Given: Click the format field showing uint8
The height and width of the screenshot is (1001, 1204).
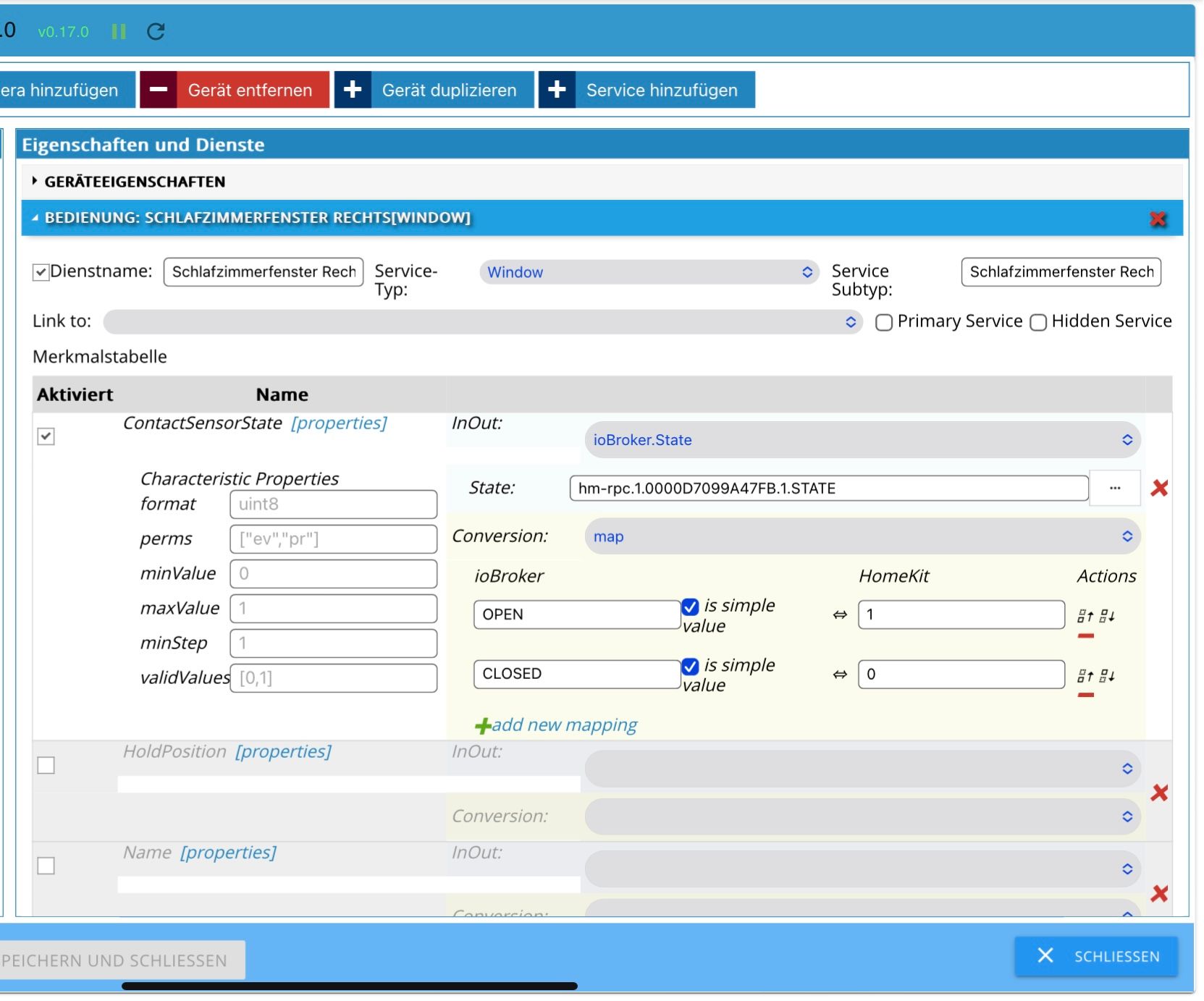Looking at the screenshot, I should pos(334,504).
